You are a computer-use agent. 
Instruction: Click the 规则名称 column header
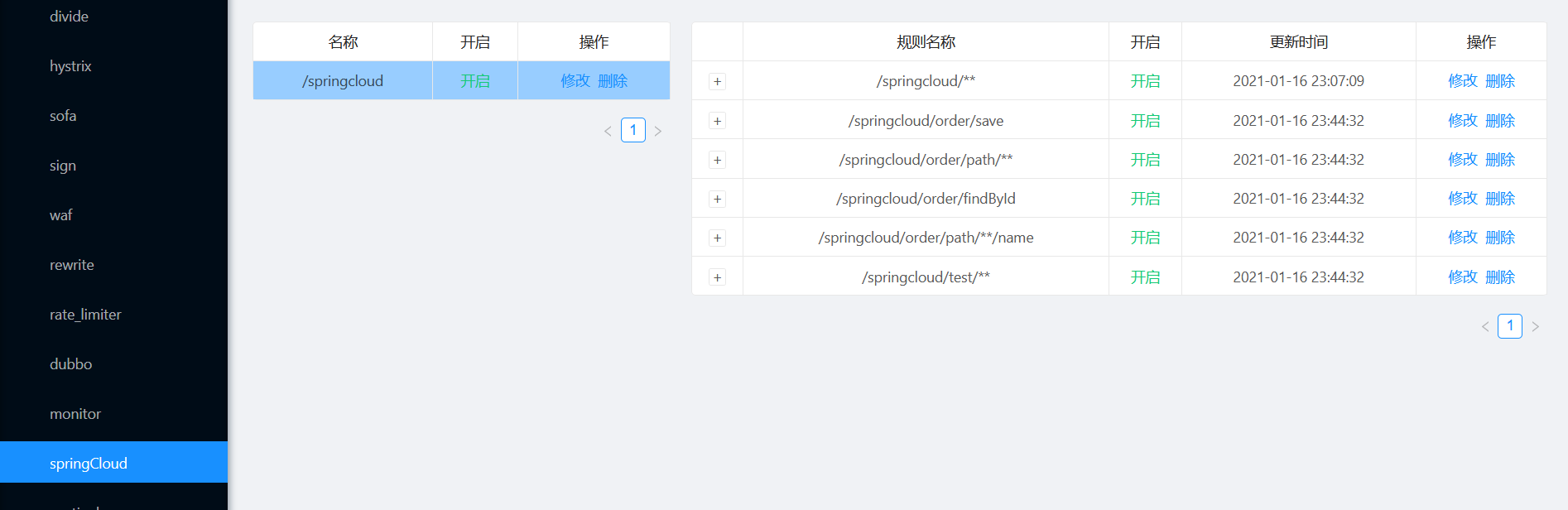(x=926, y=42)
